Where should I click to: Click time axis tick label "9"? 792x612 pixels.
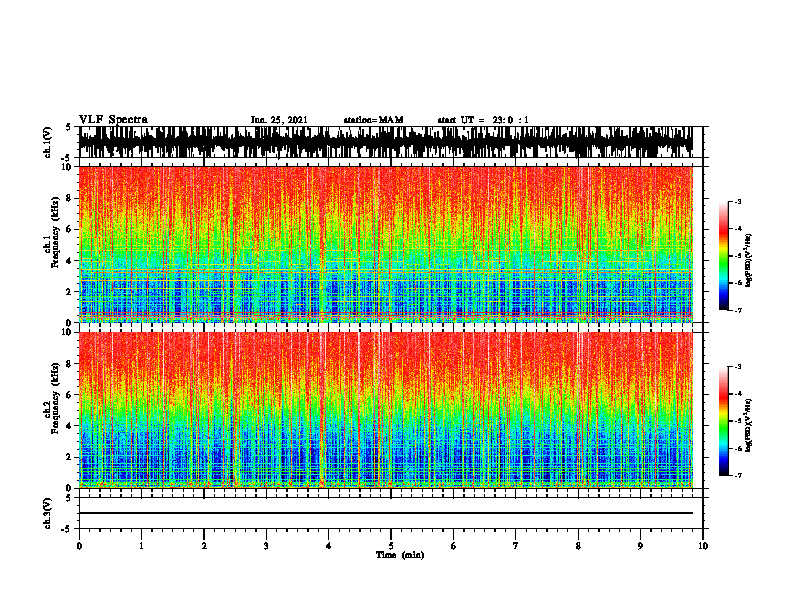640,546
